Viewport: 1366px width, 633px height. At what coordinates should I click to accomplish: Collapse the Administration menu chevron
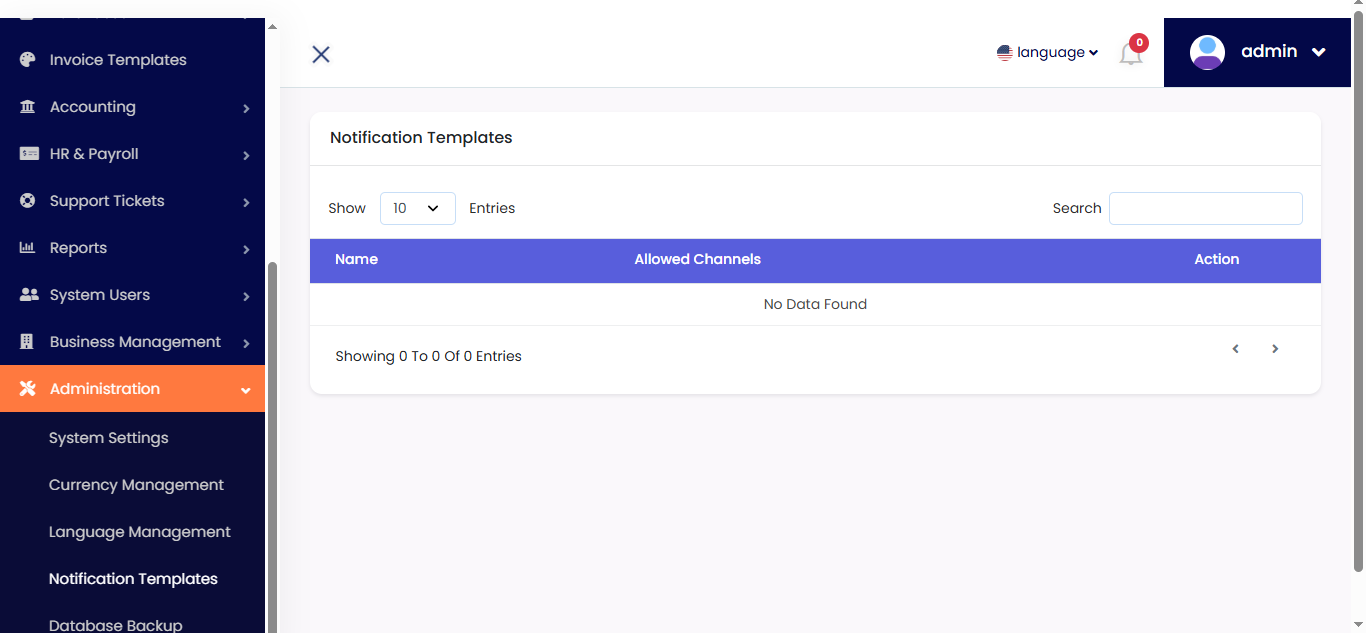pyautogui.click(x=246, y=390)
